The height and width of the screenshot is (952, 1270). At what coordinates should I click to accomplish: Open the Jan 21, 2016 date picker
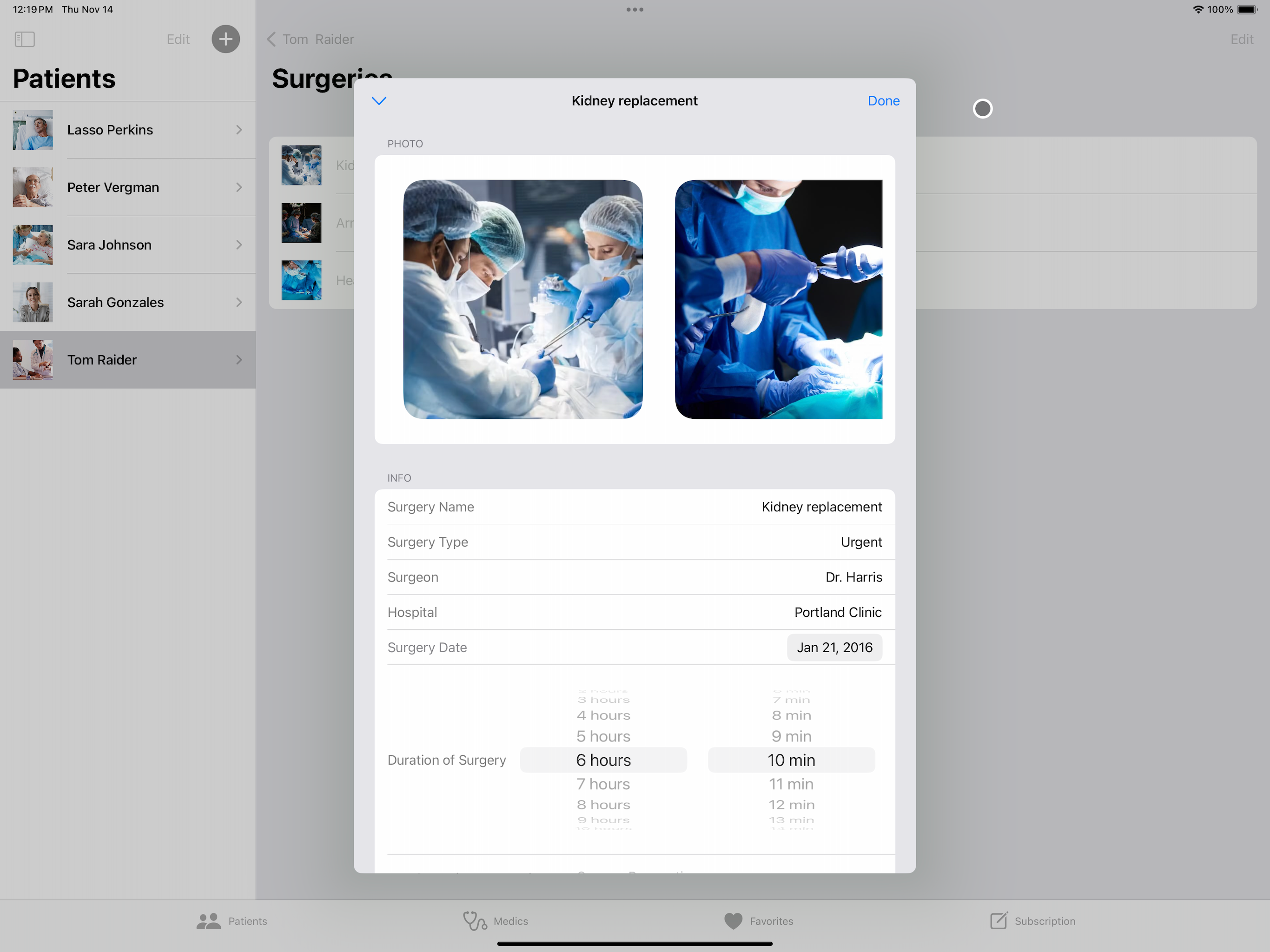(x=834, y=648)
